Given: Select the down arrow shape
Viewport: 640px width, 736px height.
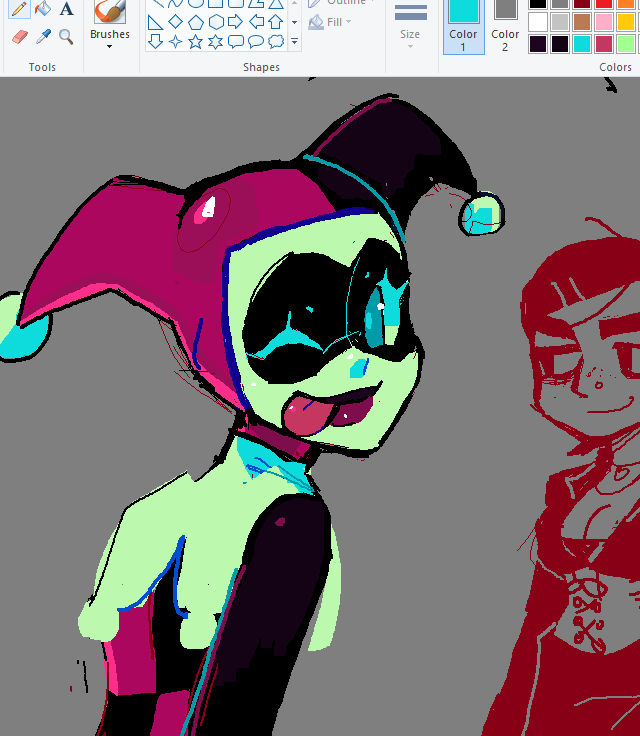Looking at the screenshot, I should pyautogui.click(x=155, y=41).
